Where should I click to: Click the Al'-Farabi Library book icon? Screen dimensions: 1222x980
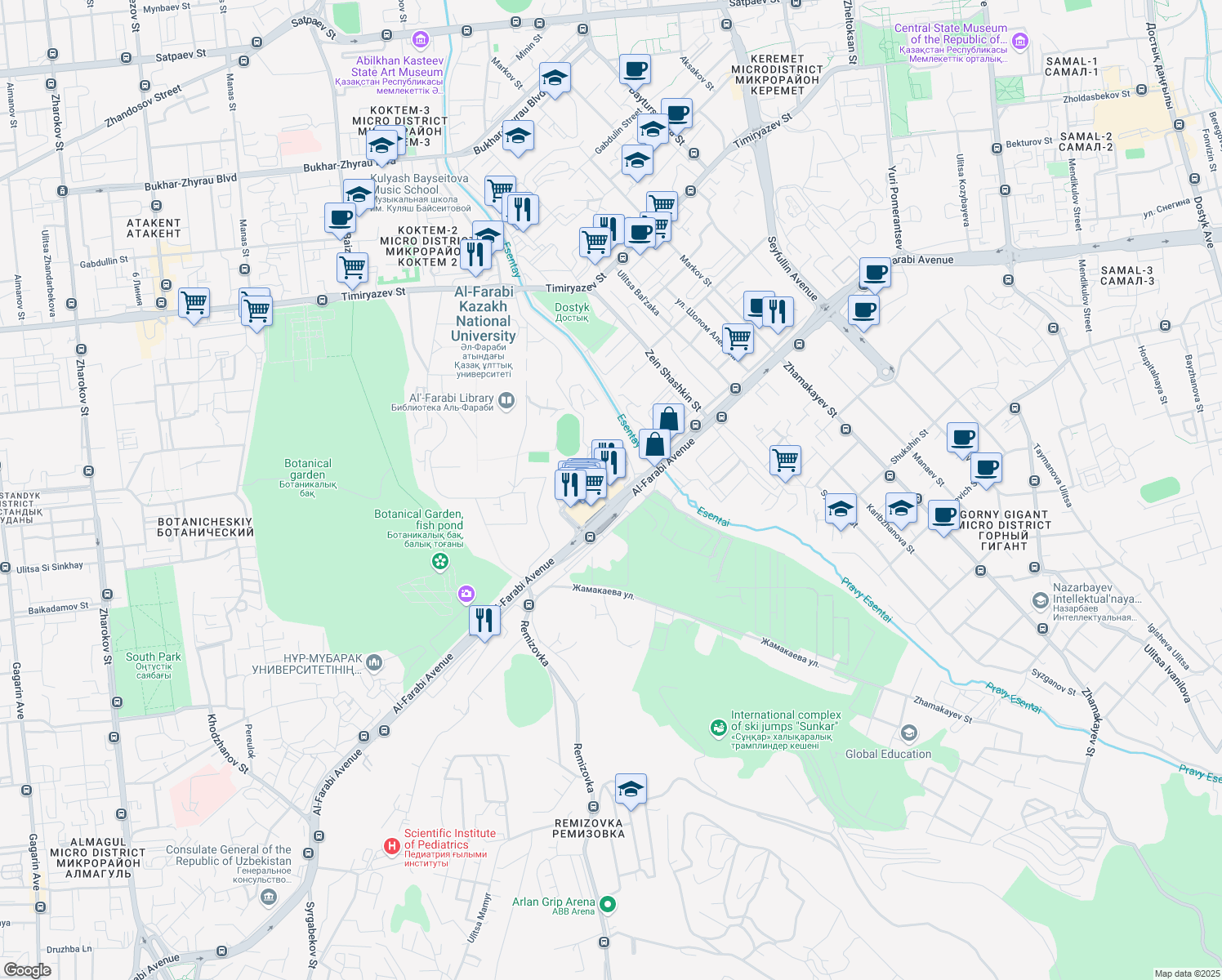506,400
